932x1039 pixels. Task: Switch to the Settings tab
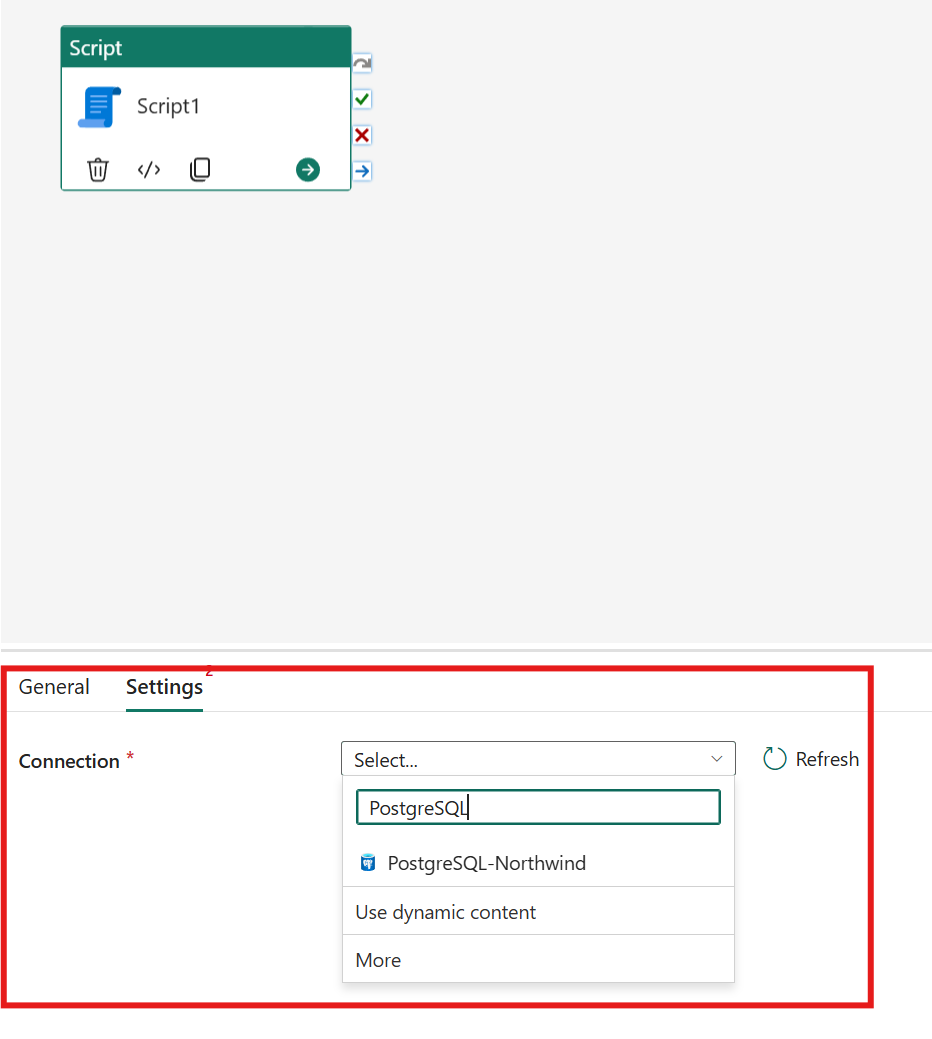coord(164,687)
